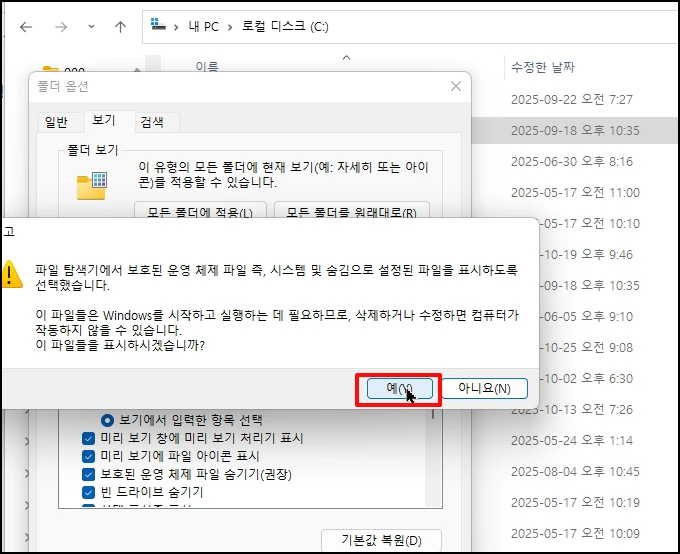680x554 pixels.
Task: Expand the chevron before 내 PC in the address bar
Action: (x=176, y=27)
